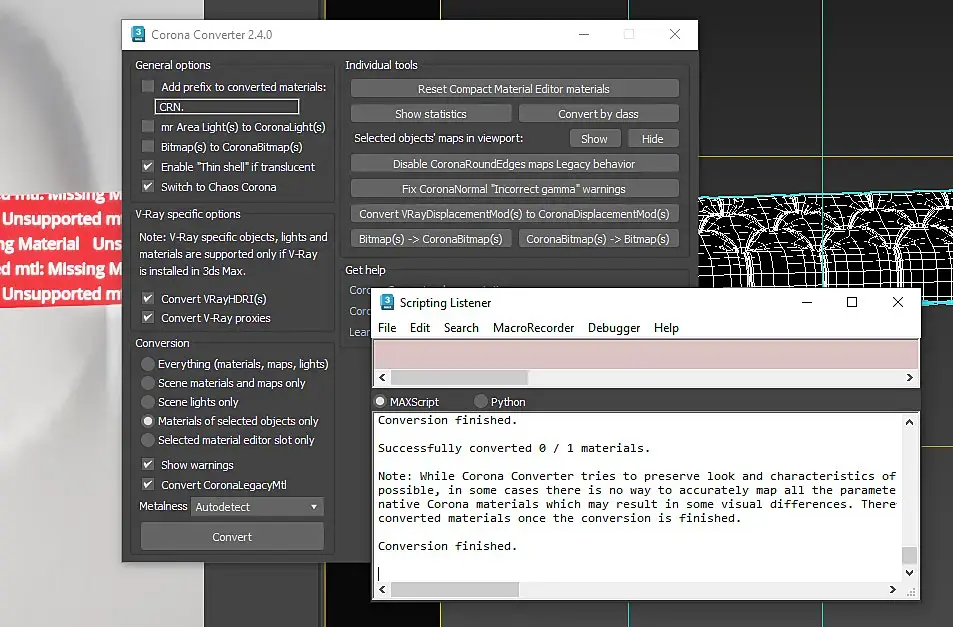Click listener output left scroll arrow
The height and width of the screenshot is (627, 953).
pos(382,589)
